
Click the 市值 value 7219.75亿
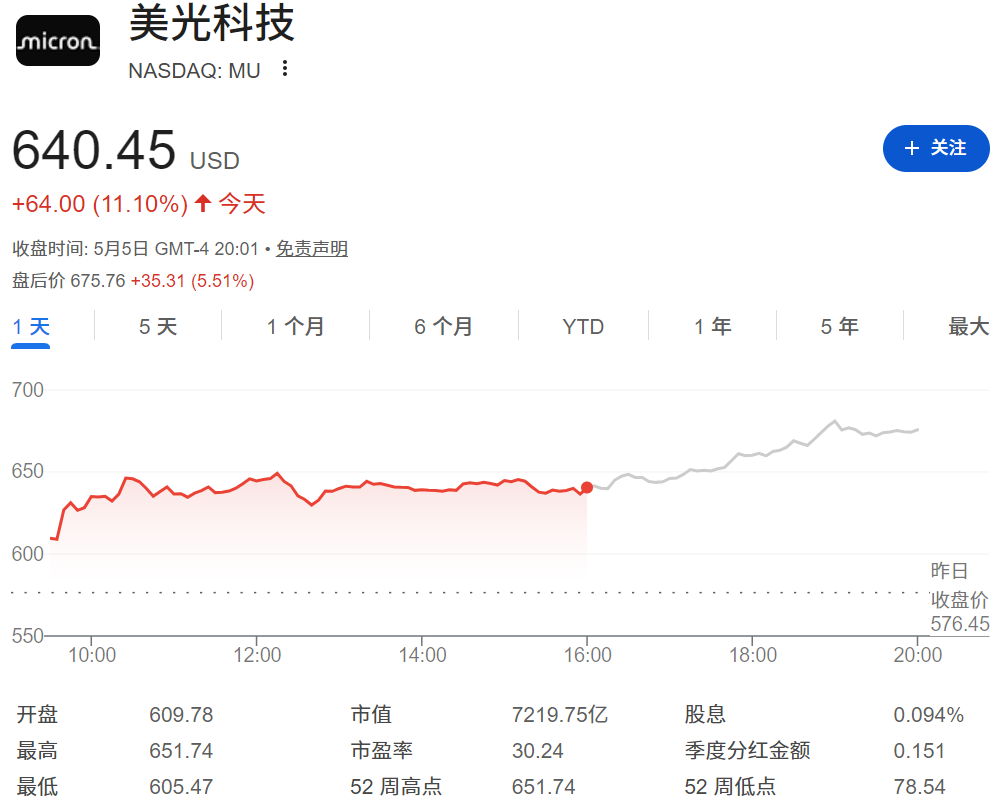click(x=560, y=715)
